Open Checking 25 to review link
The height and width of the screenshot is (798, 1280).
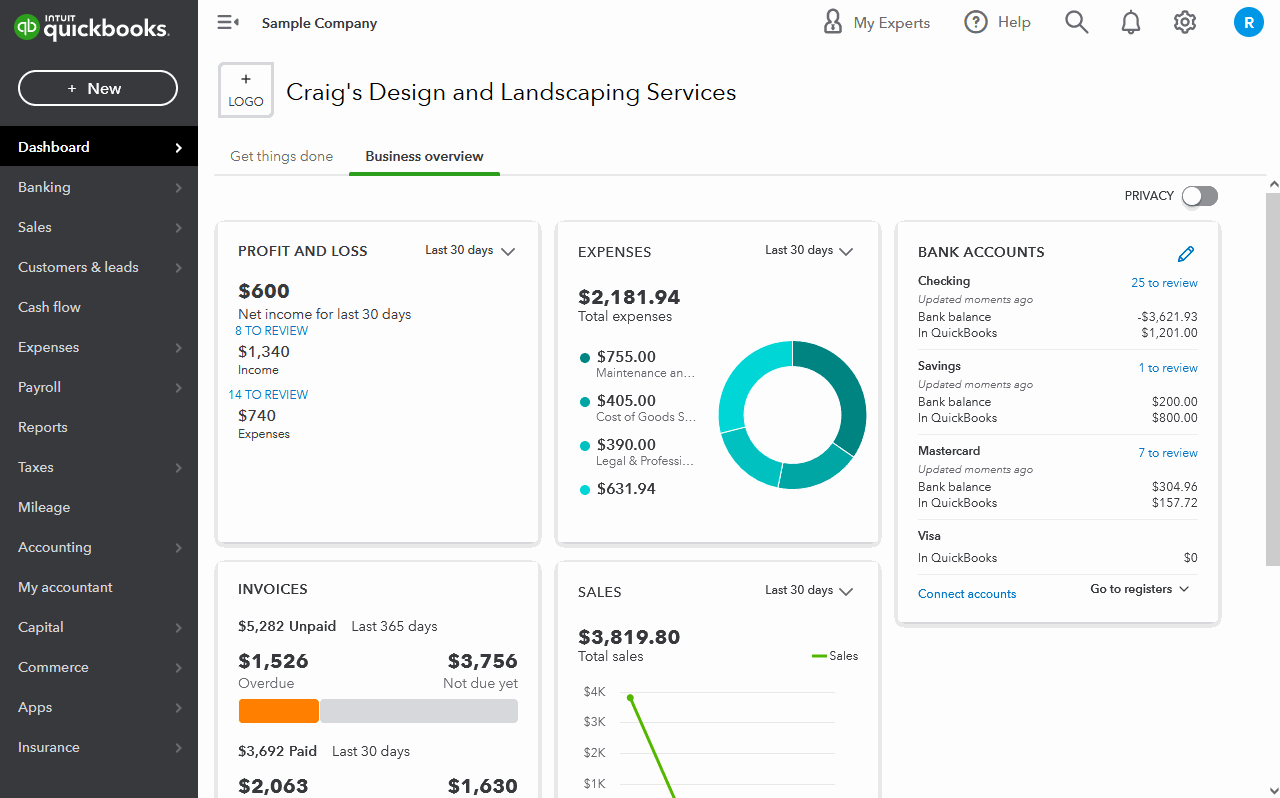point(1164,283)
